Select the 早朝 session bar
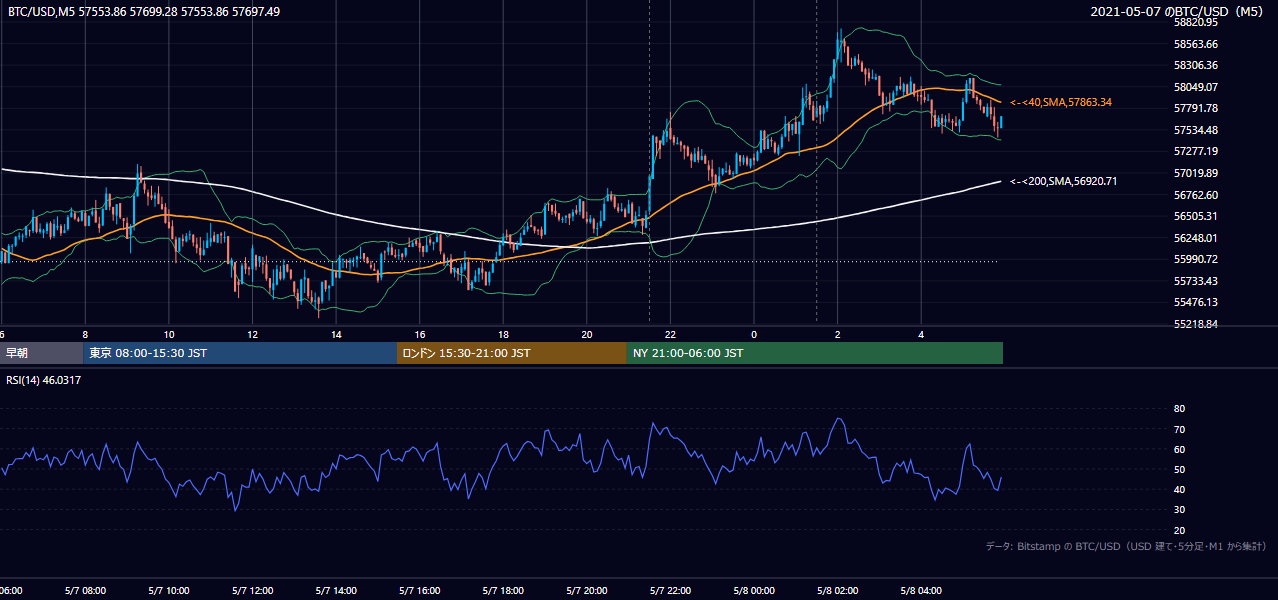Viewport: 1278px width, 600px height. [x=41, y=353]
